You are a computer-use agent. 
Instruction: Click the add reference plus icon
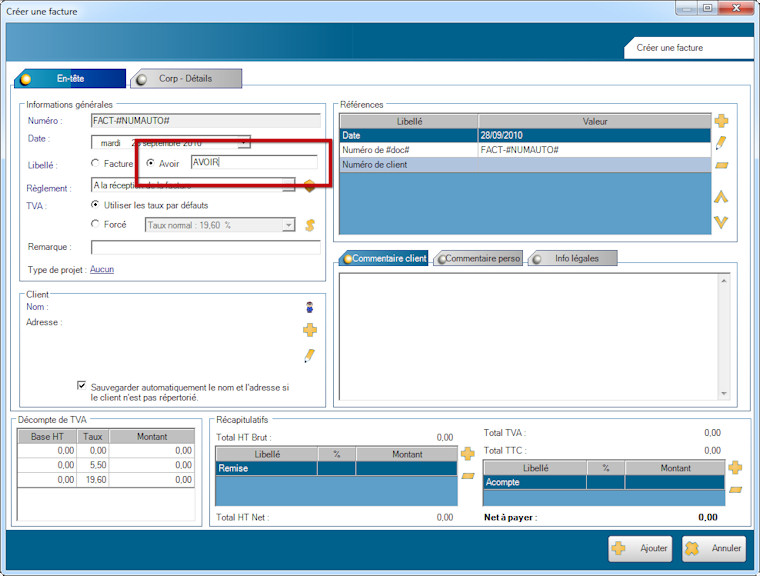[x=721, y=121]
